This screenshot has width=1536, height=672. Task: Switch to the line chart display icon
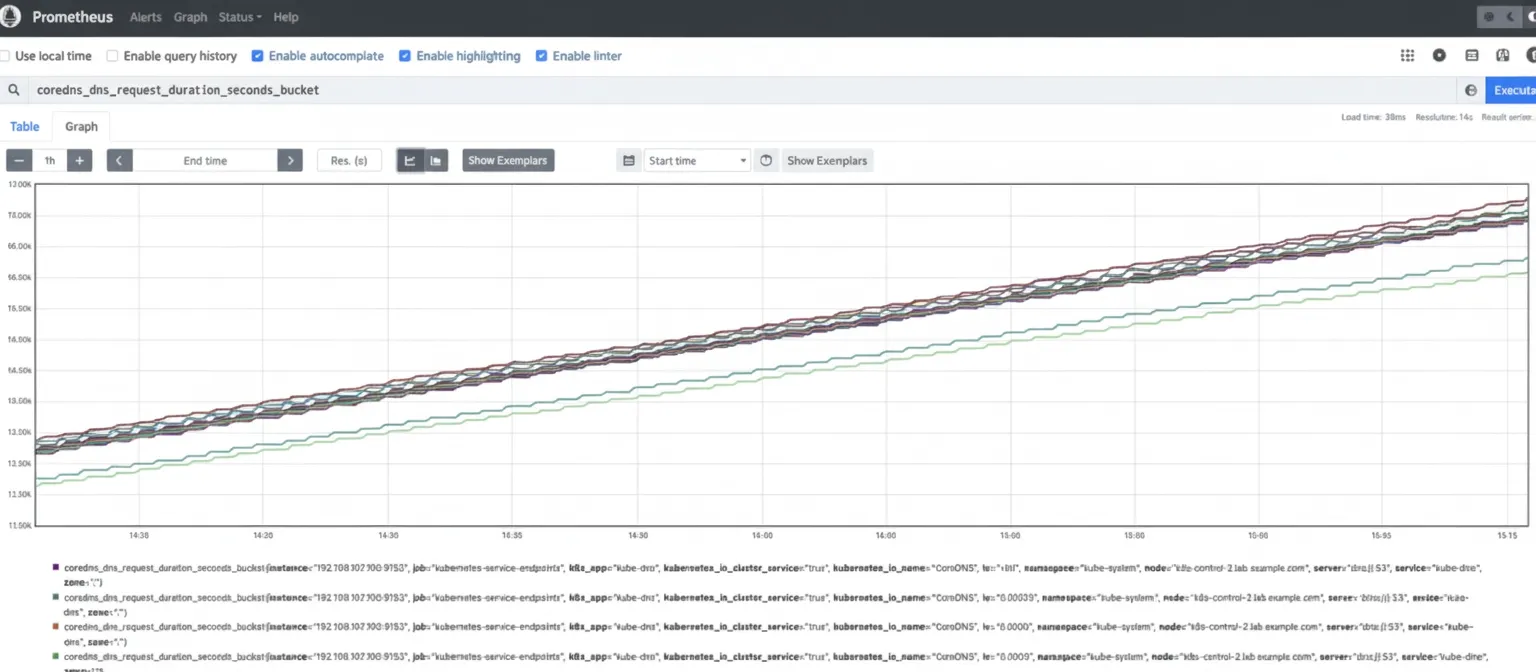pyautogui.click(x=410, y=160)
